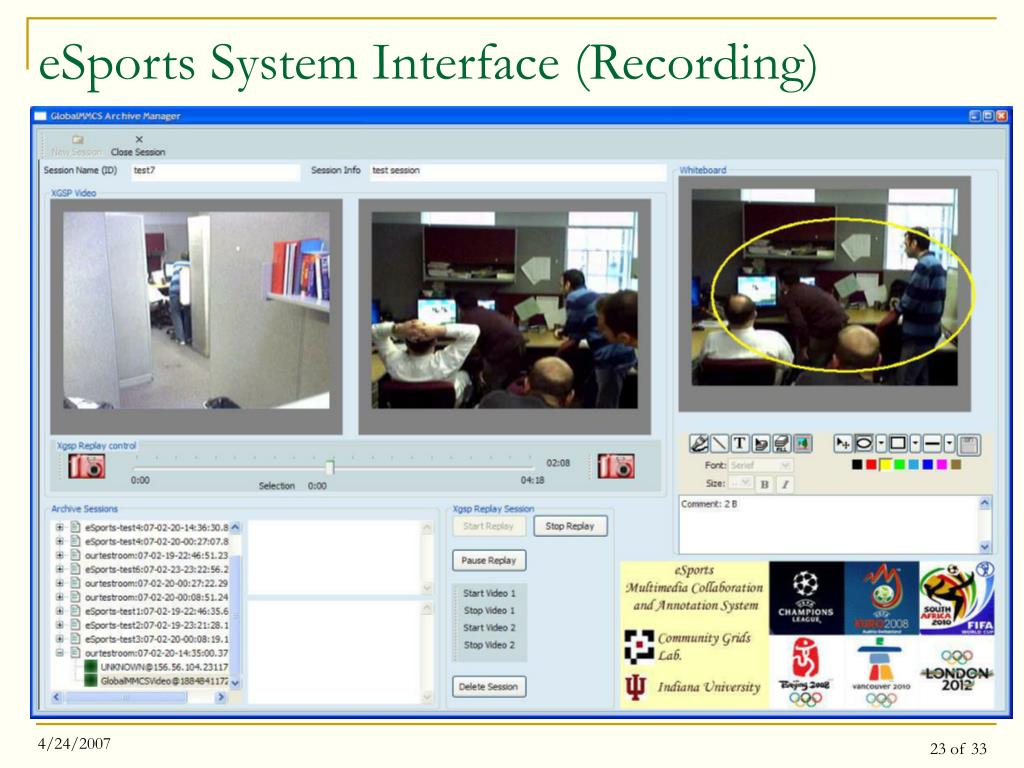This screenshot has width=1024, height=768.
Task: Select the Text tool on whiteboard toolbar
Action: [741, 443]
